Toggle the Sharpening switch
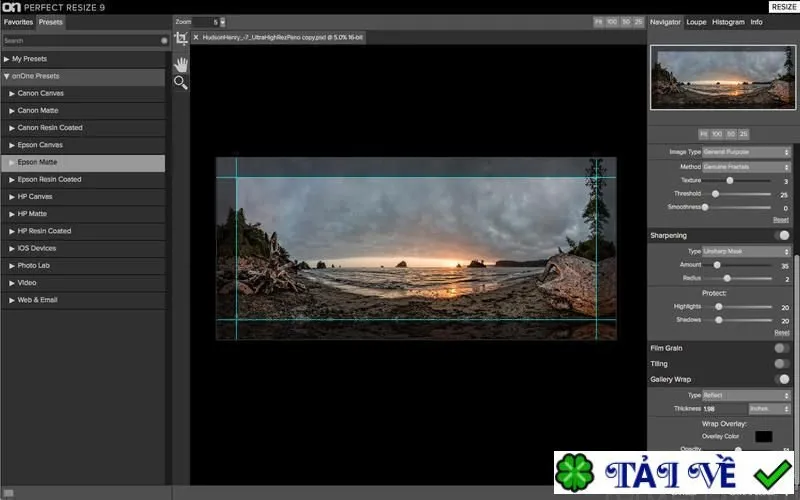This screenshot has height=500, width=800. pos(782,235)
